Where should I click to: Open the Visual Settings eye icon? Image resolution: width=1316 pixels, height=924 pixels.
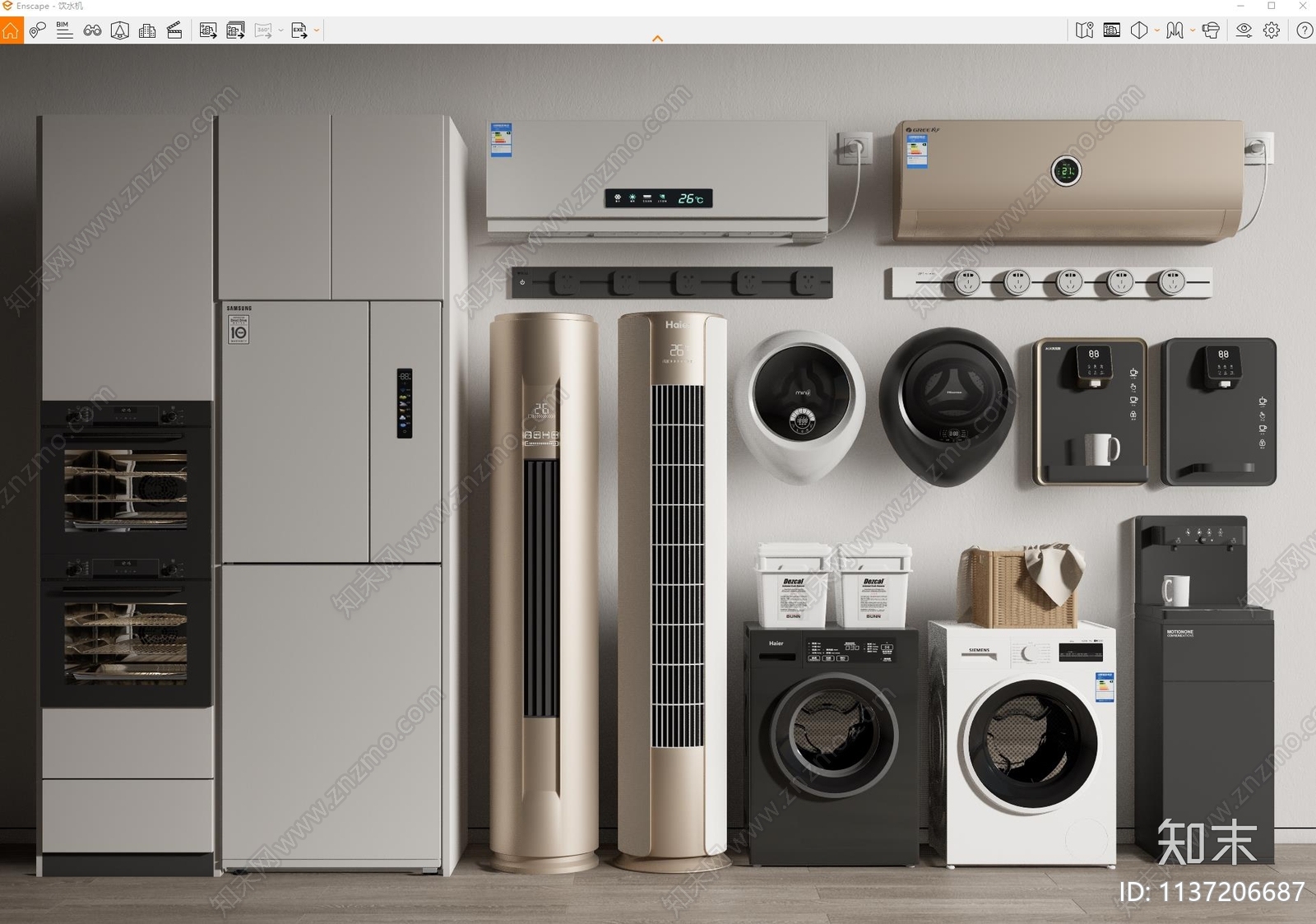[1244, 31]
